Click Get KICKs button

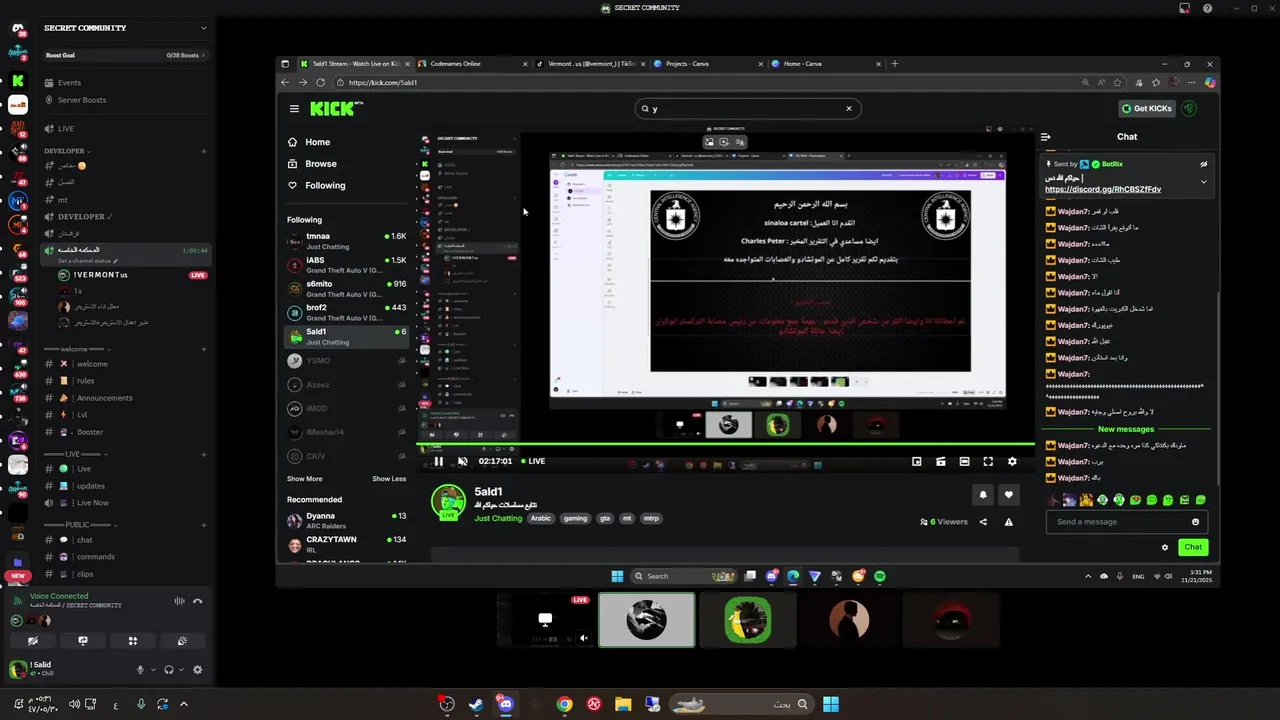[1147, 108]
